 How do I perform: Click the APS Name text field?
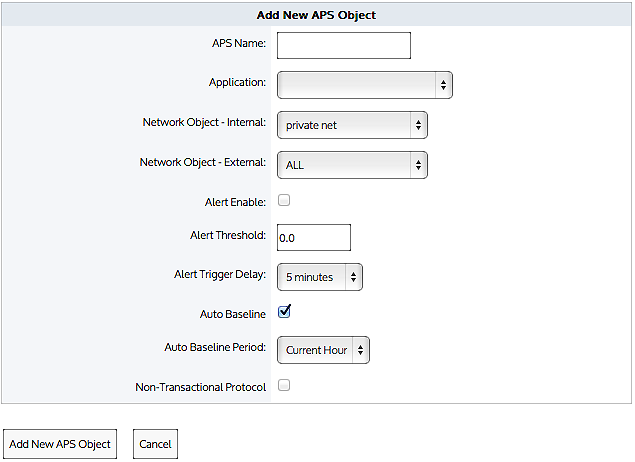pos(343,45)
